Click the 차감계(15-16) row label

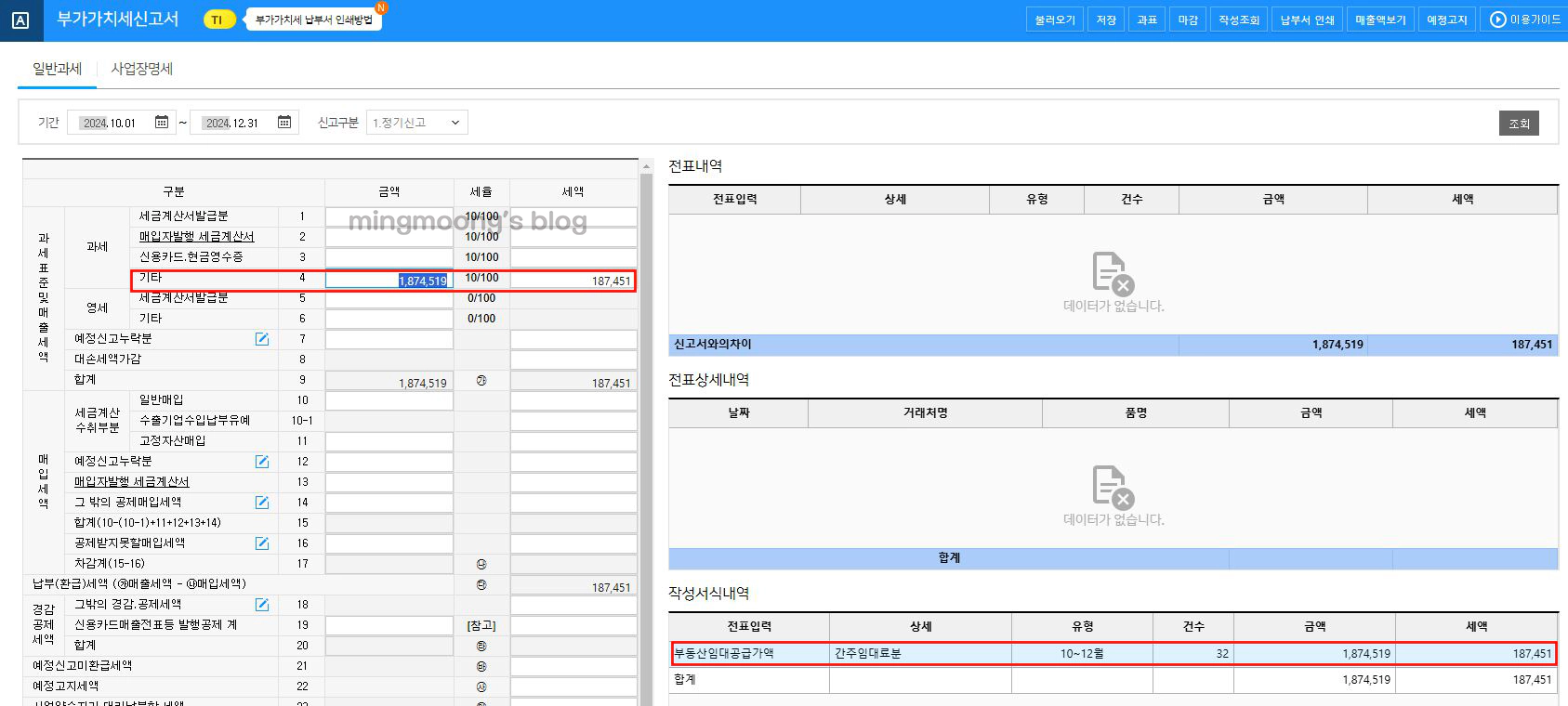click(x=110, y=563)
